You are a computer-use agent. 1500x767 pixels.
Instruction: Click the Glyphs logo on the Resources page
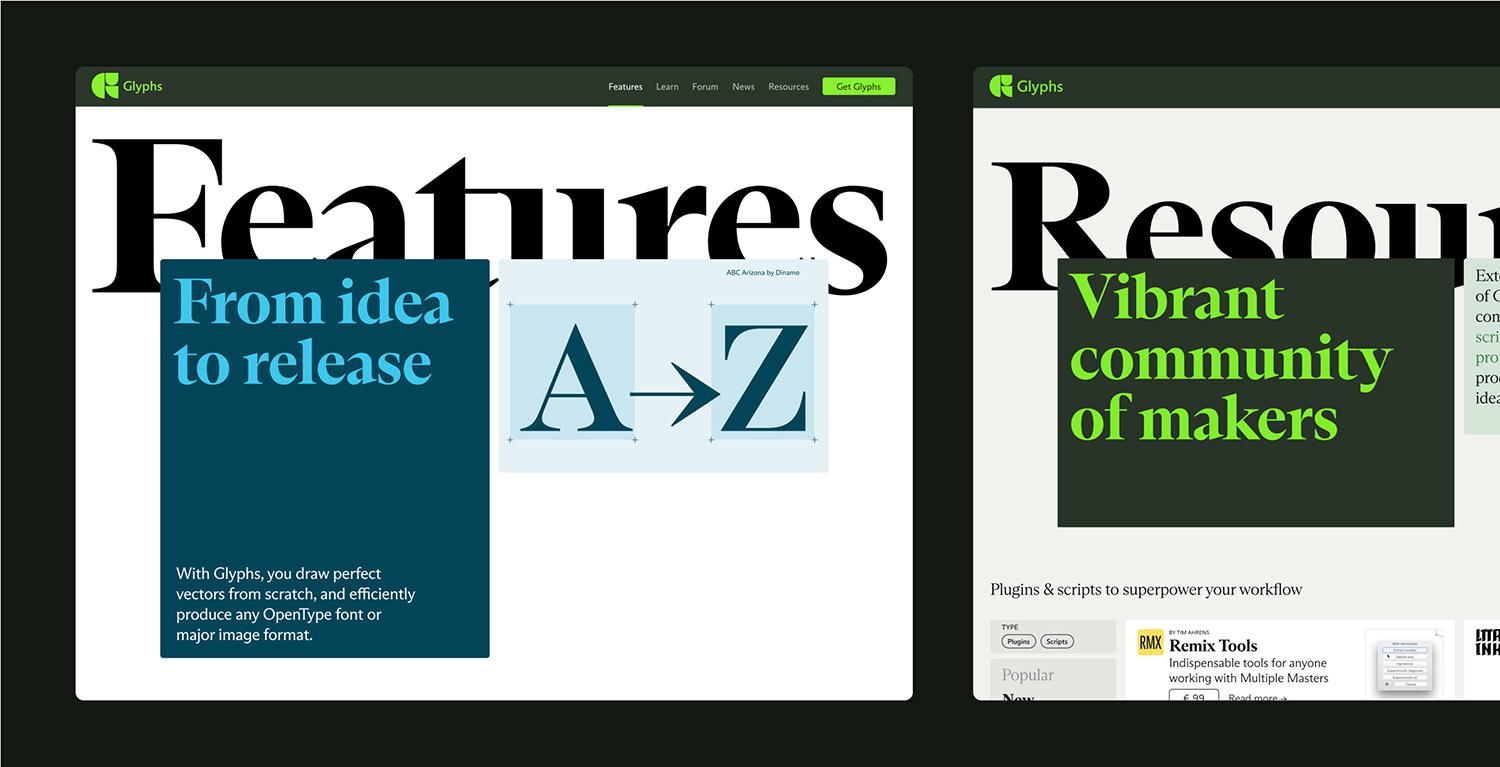[1025, 86]
